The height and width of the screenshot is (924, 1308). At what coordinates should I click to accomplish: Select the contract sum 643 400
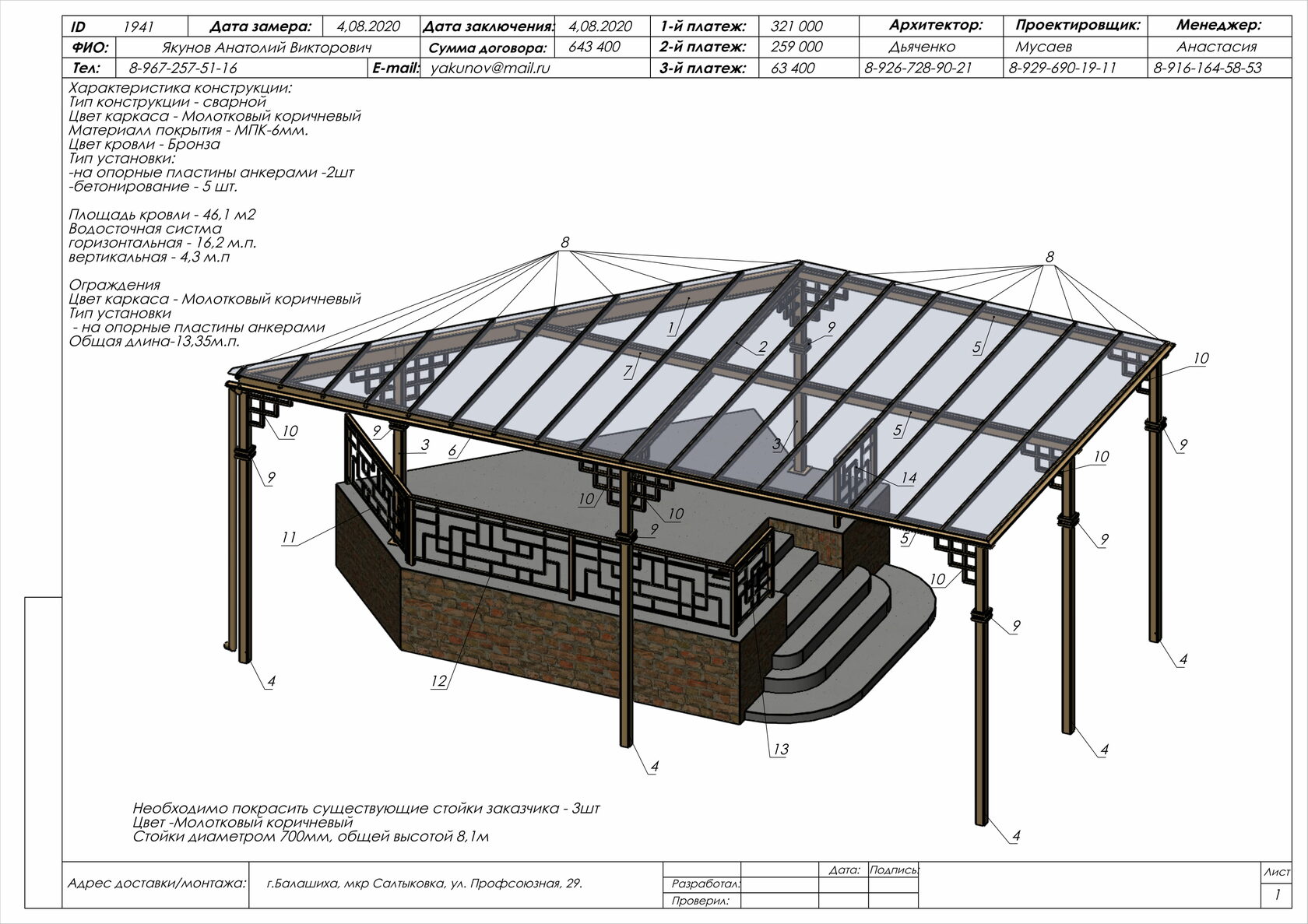pyautogui.click(x=594, y=47)
